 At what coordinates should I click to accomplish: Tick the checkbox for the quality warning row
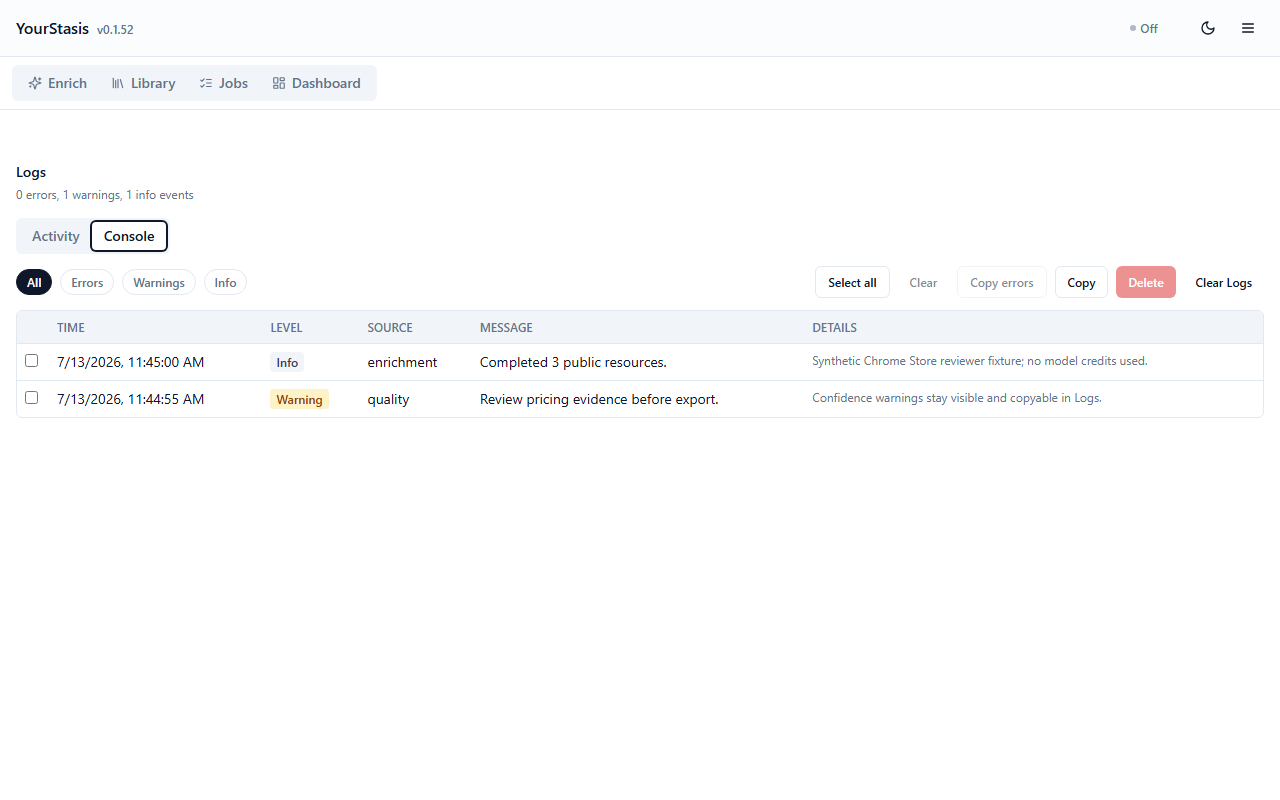[31, 398]
